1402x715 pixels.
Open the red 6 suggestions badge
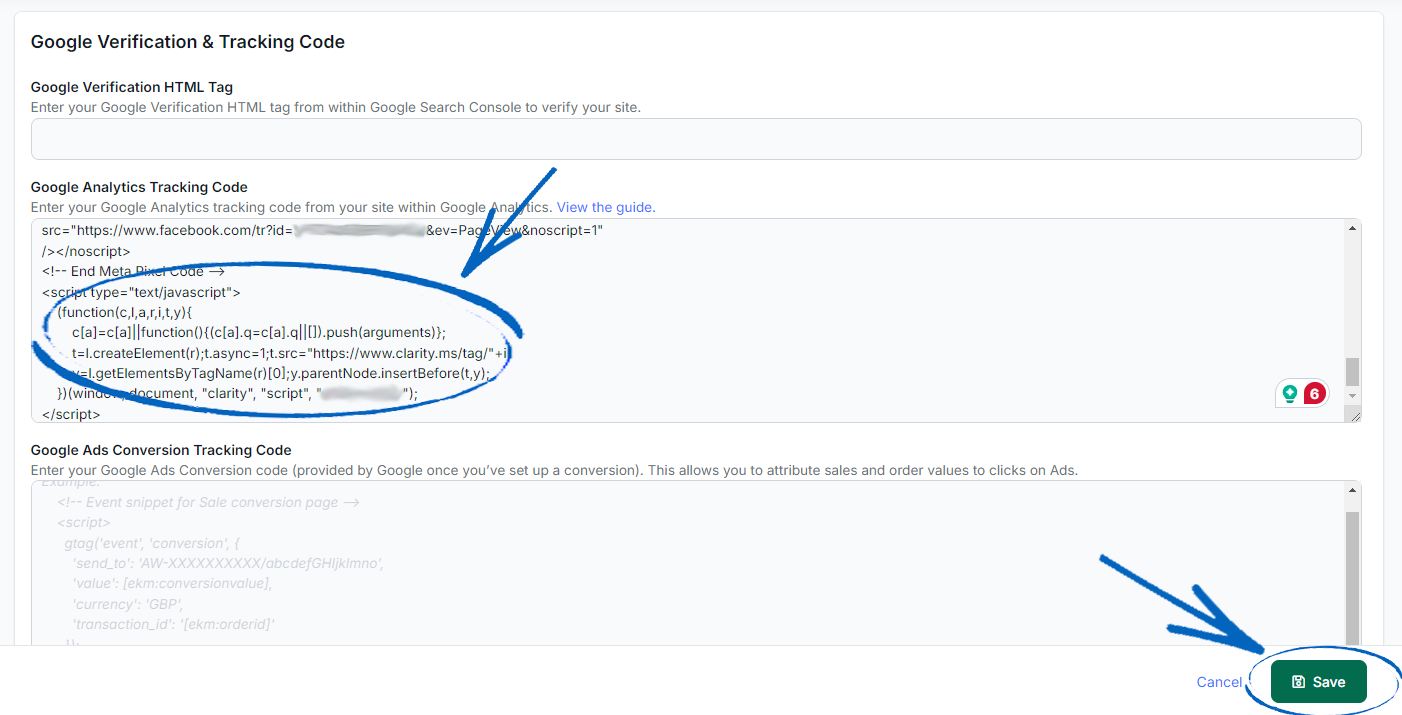(x=1314, y=394)
